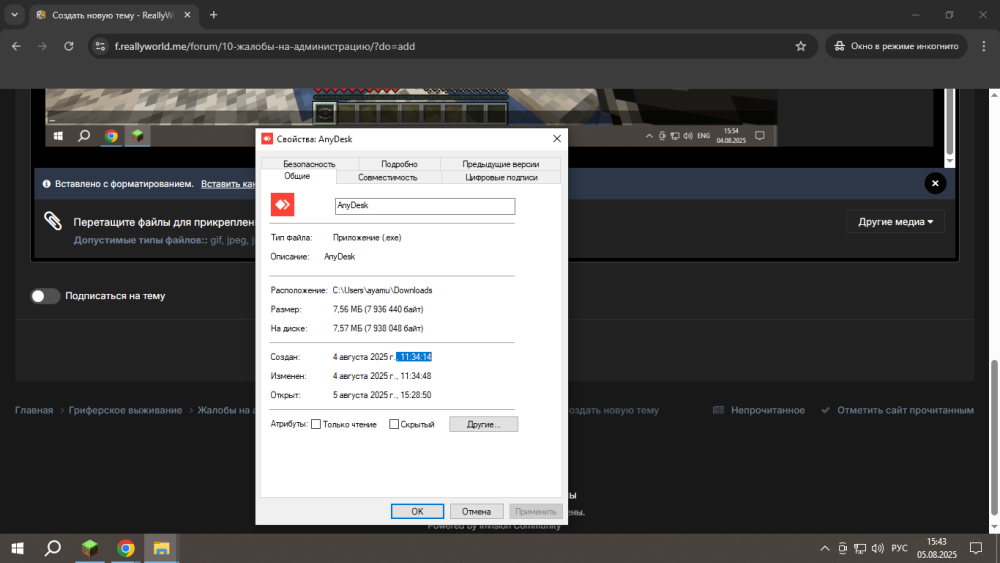
Task: Select the Общие tab
Action: [297, 176]
